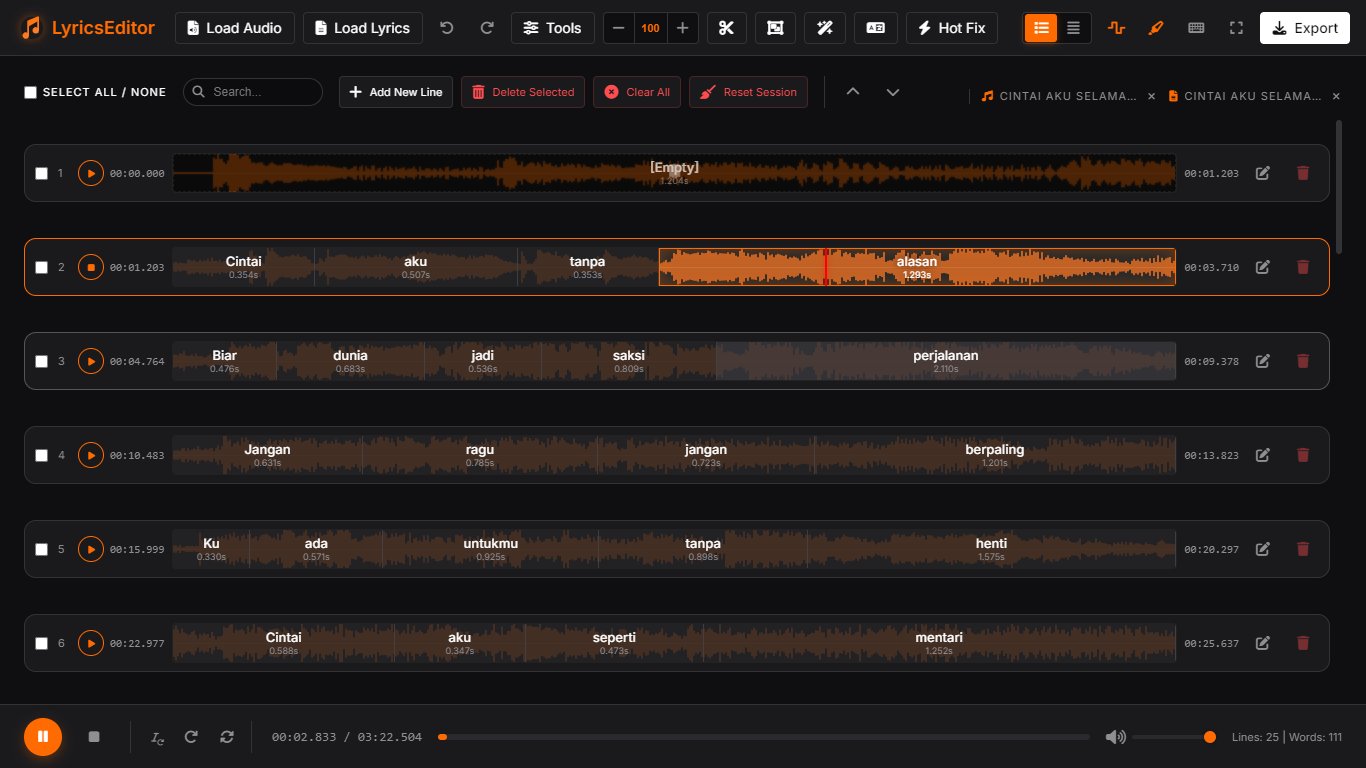Pause playback with main orange button
Image resolution: width=1366 pixels, height=768 pixels.
(43, 737)
